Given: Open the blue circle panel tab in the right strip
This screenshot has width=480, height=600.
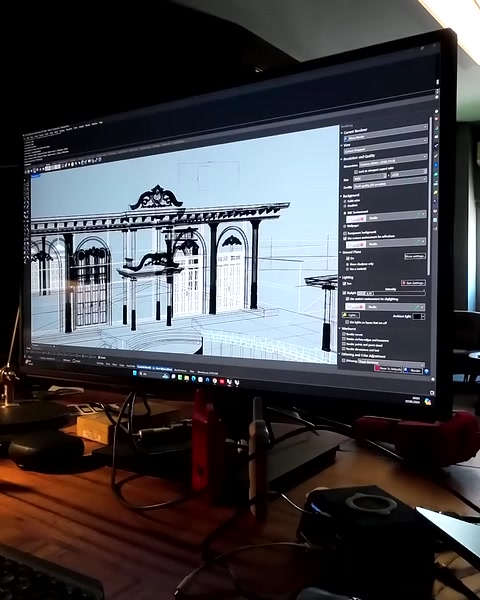Looking at the screenshot, I should point(436,165).
